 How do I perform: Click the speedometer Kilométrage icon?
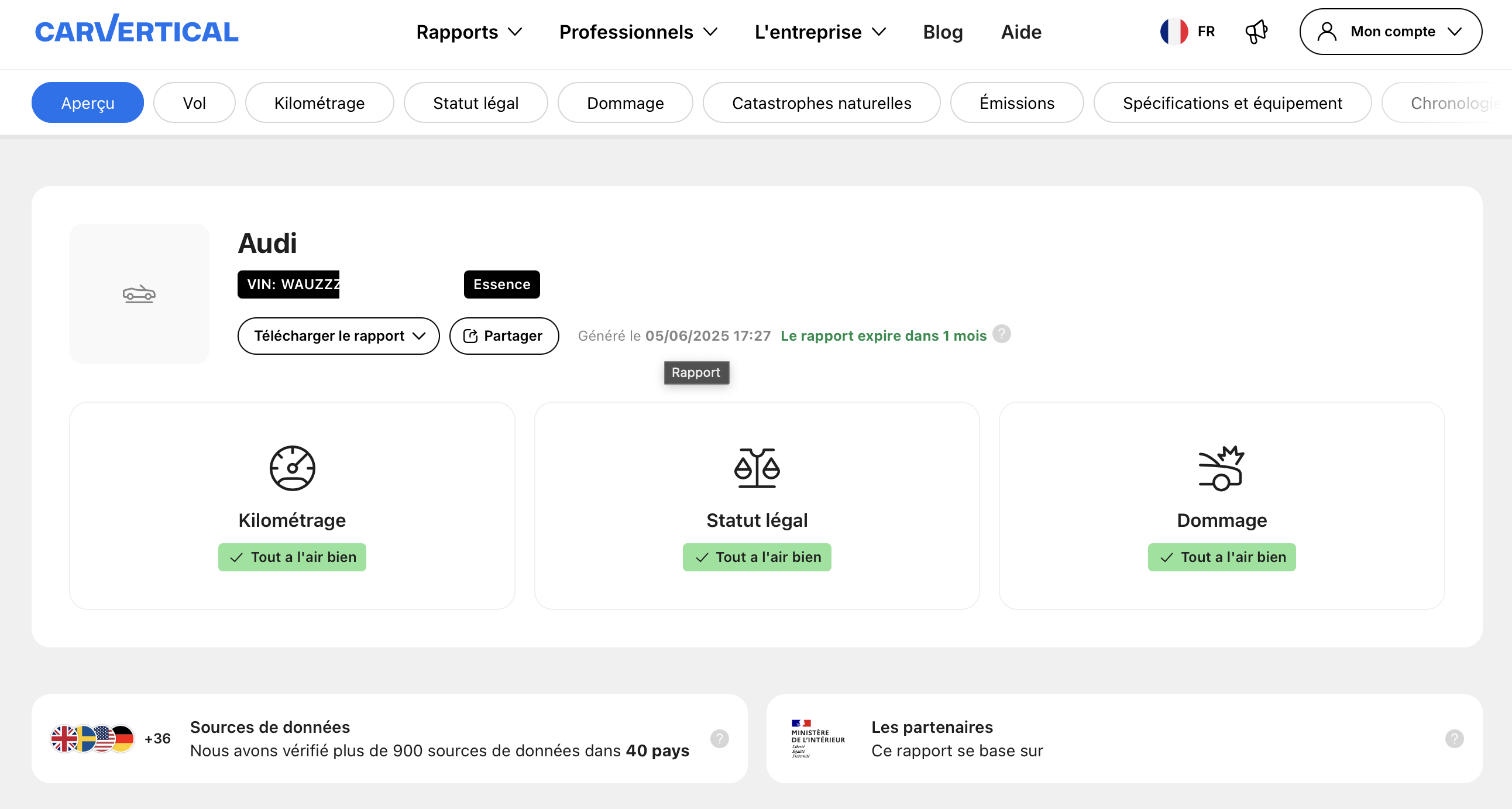click(293, 468)
